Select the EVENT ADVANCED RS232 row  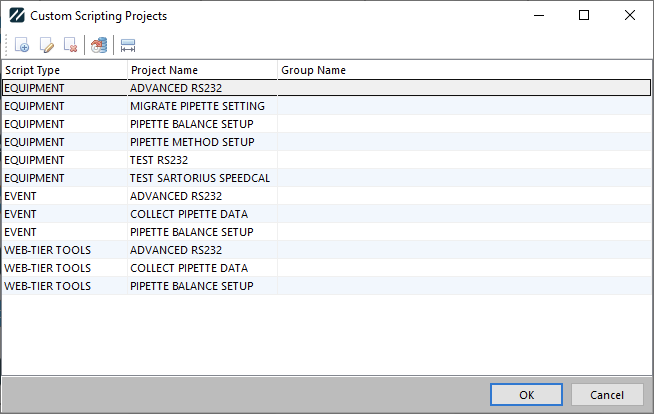point(175,196)
